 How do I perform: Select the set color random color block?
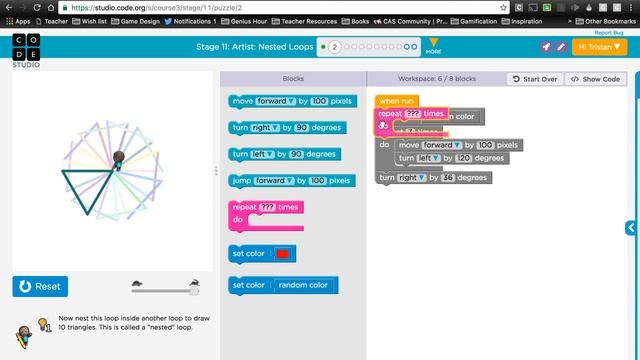click(283, 285)
